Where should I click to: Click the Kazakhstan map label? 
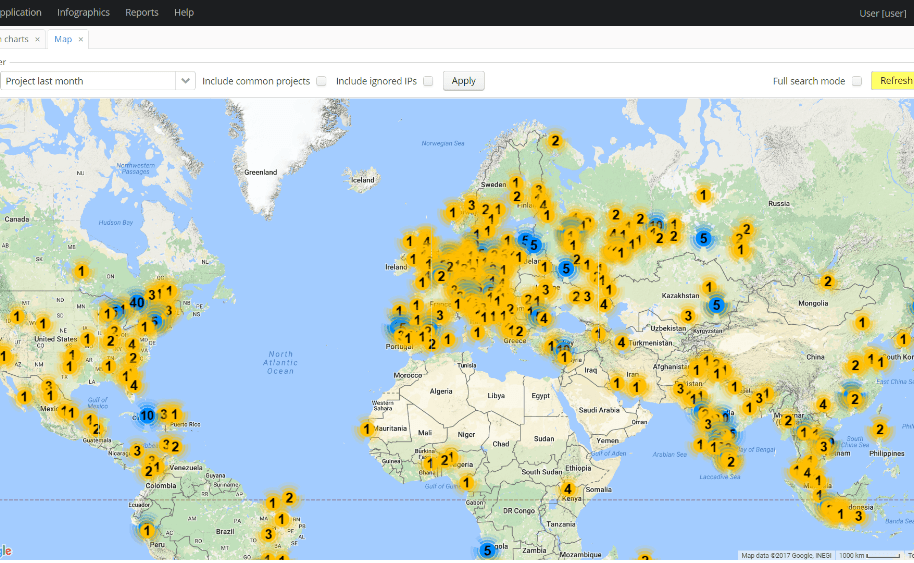click(x=680, y=295)
